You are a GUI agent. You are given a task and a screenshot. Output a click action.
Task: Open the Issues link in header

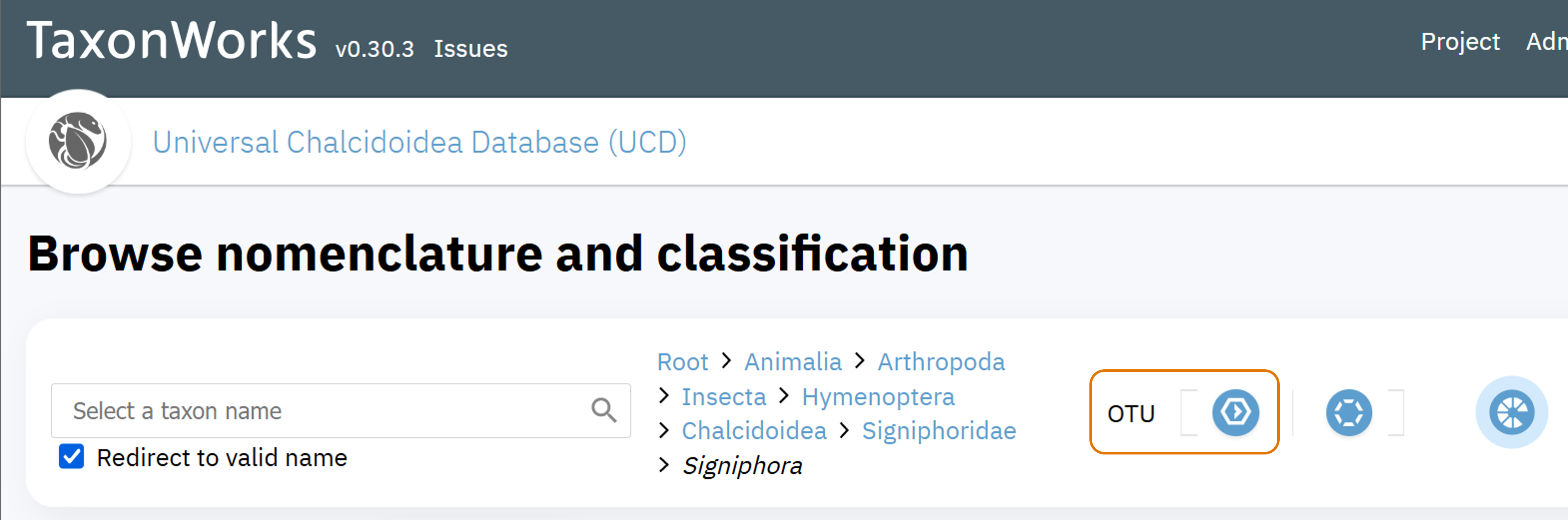click(x=470, y=49)
